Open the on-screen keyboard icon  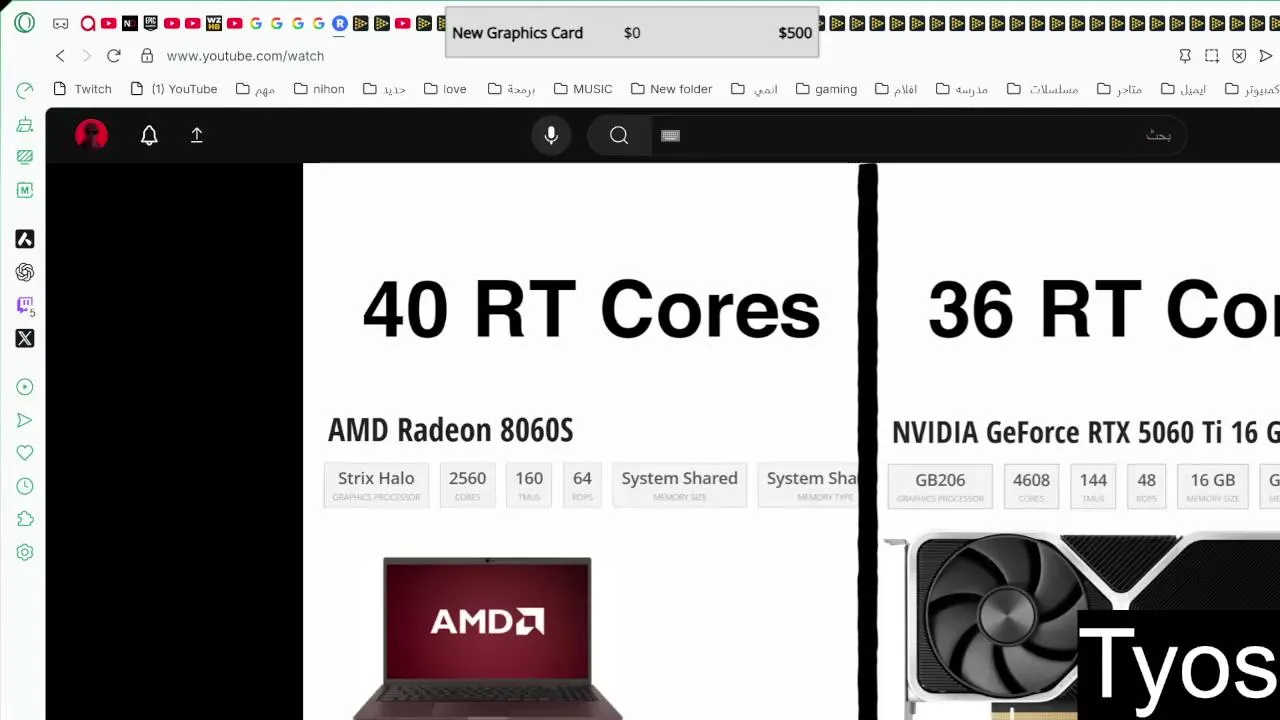(x=670, y=135)
